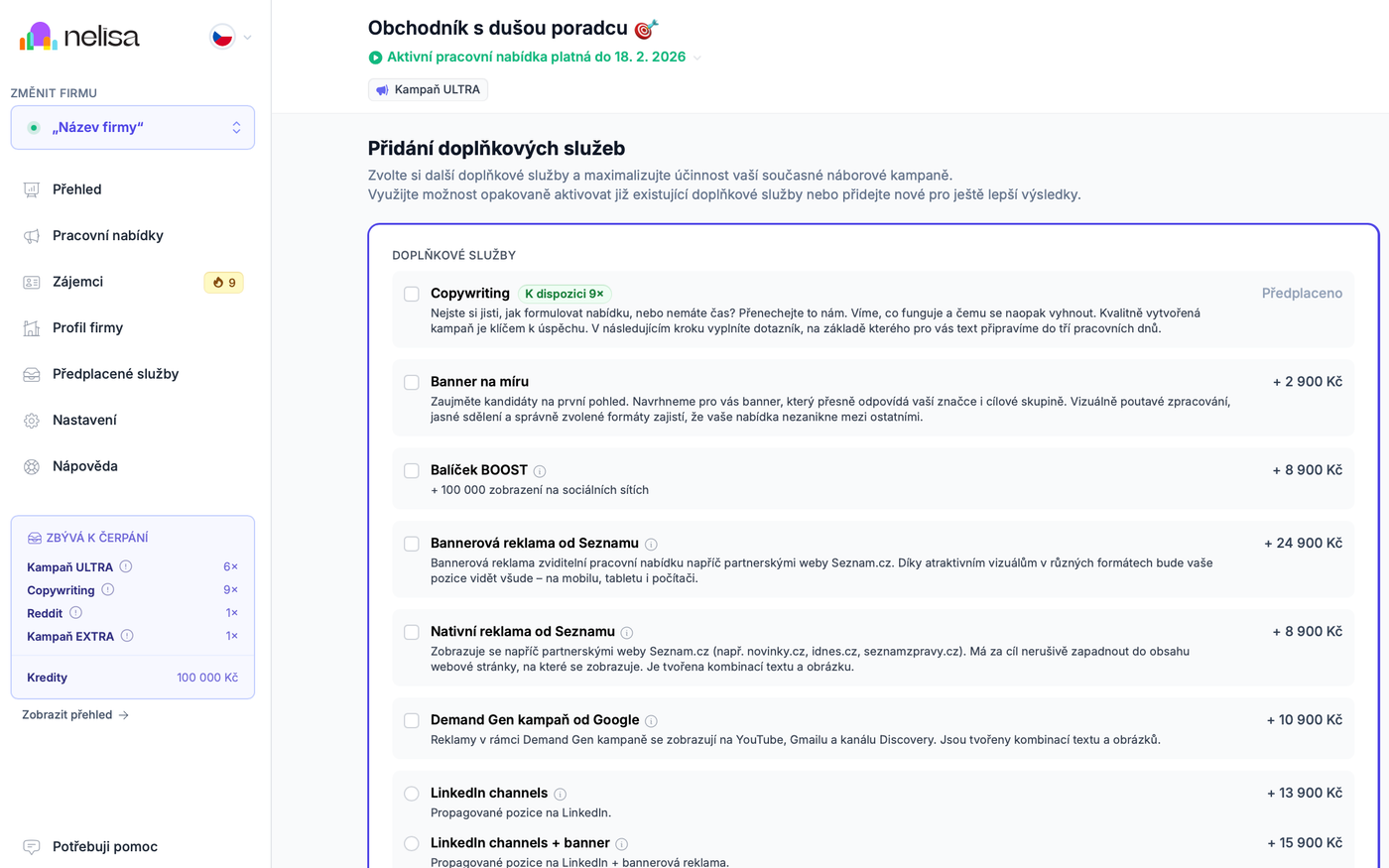The image size is (1389, 868).
Task: Click info icon beside Reddit in sidebar
Action: (x=75, y=613)
